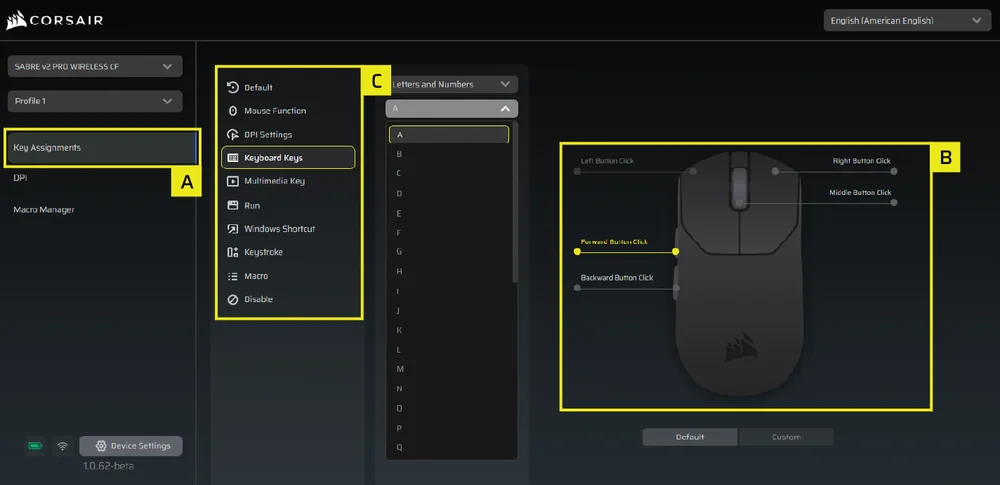Click the Mouse Function icon
Image resolution: width=1000 pixels, height=485 pixels.
(x=233, y=111)
